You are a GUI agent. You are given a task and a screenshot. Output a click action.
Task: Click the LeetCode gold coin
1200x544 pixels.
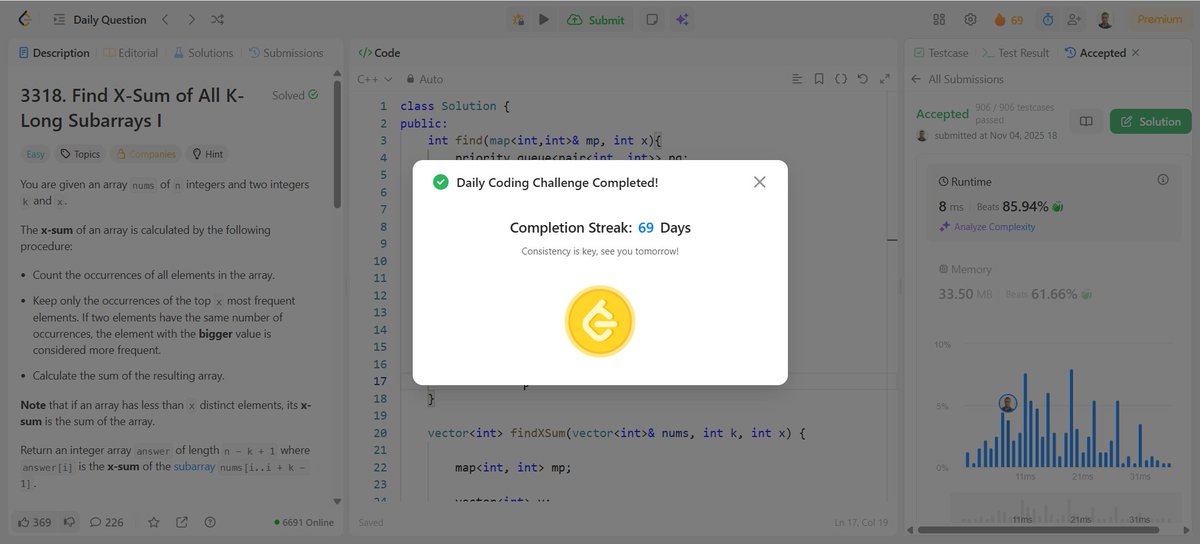click(x=600, y=321)
